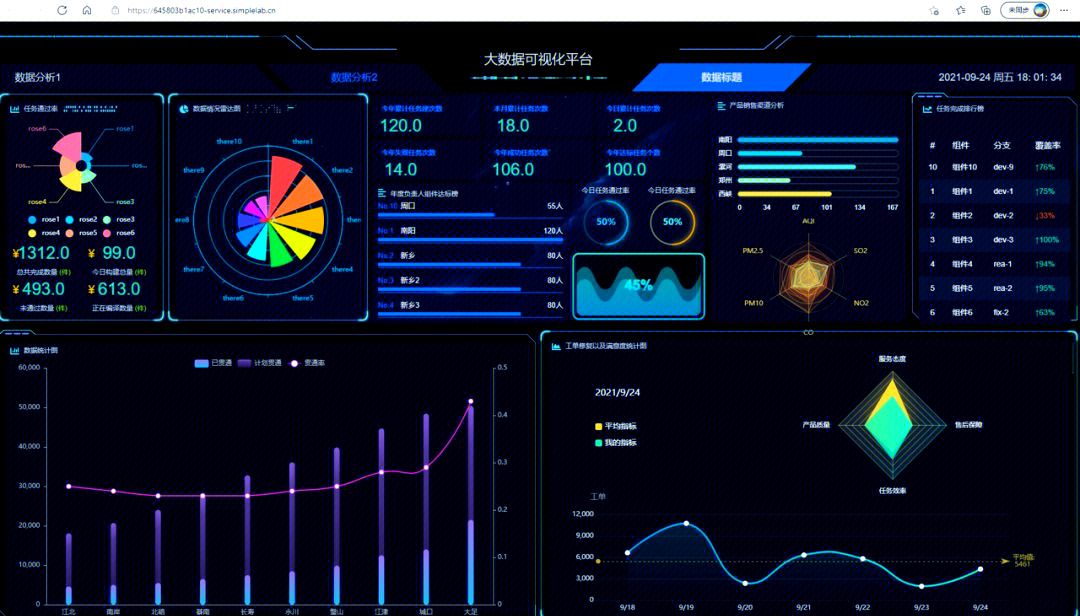Viewport: 1080px width, 616px height.
Task: Click the dev-1 branch cell
Action: [x=1003, y=192]
